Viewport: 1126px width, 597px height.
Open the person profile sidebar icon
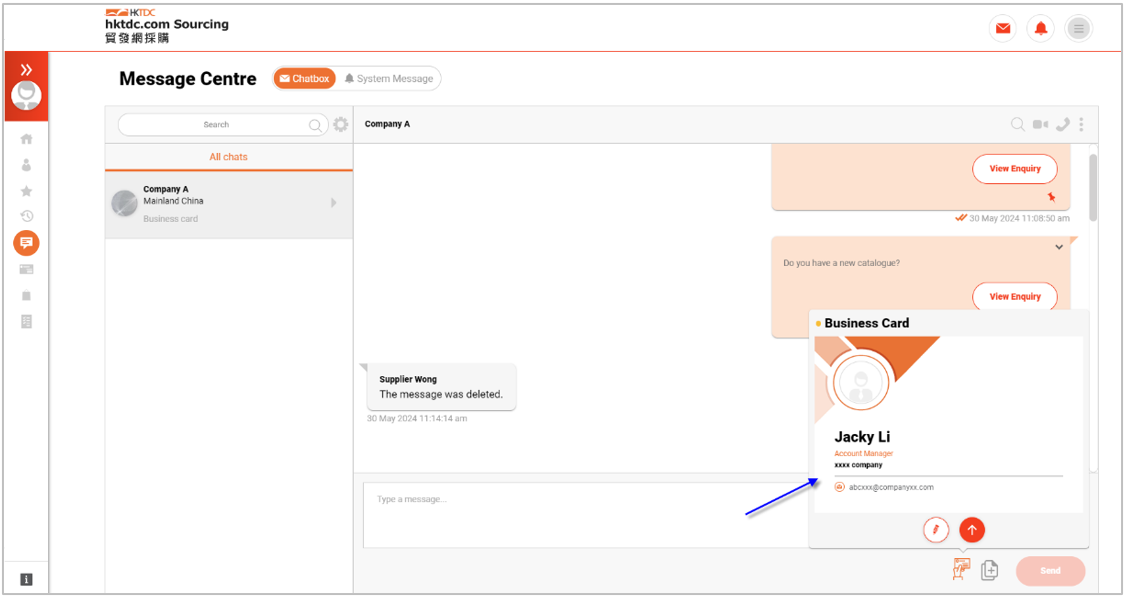pos(26,165)
